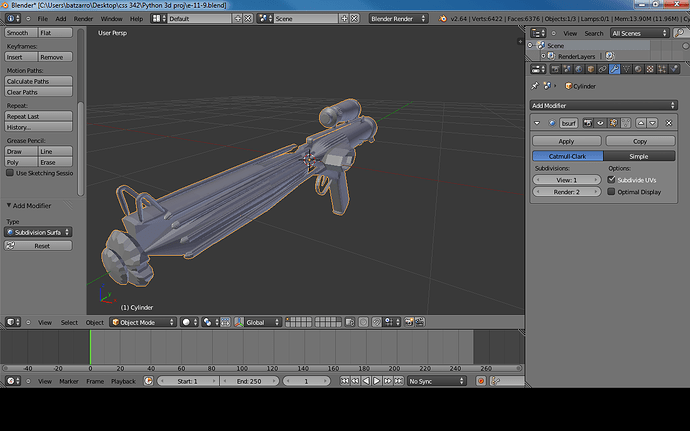Image resolution: width=690 pixels, height=431 pixels.
Task: Open the Global orientation dropdown
Action: pos(262,322)
